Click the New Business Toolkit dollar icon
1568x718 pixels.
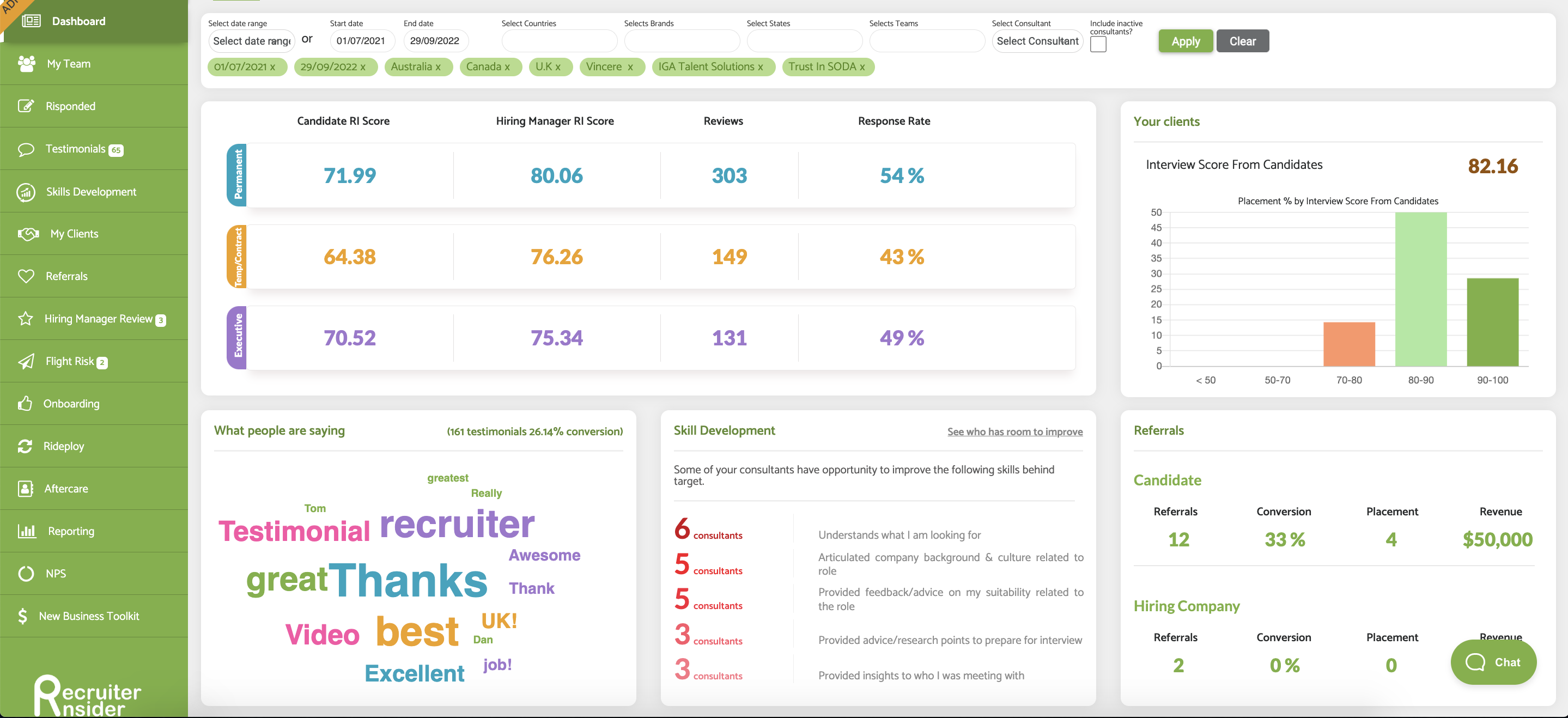click(22, 616)
